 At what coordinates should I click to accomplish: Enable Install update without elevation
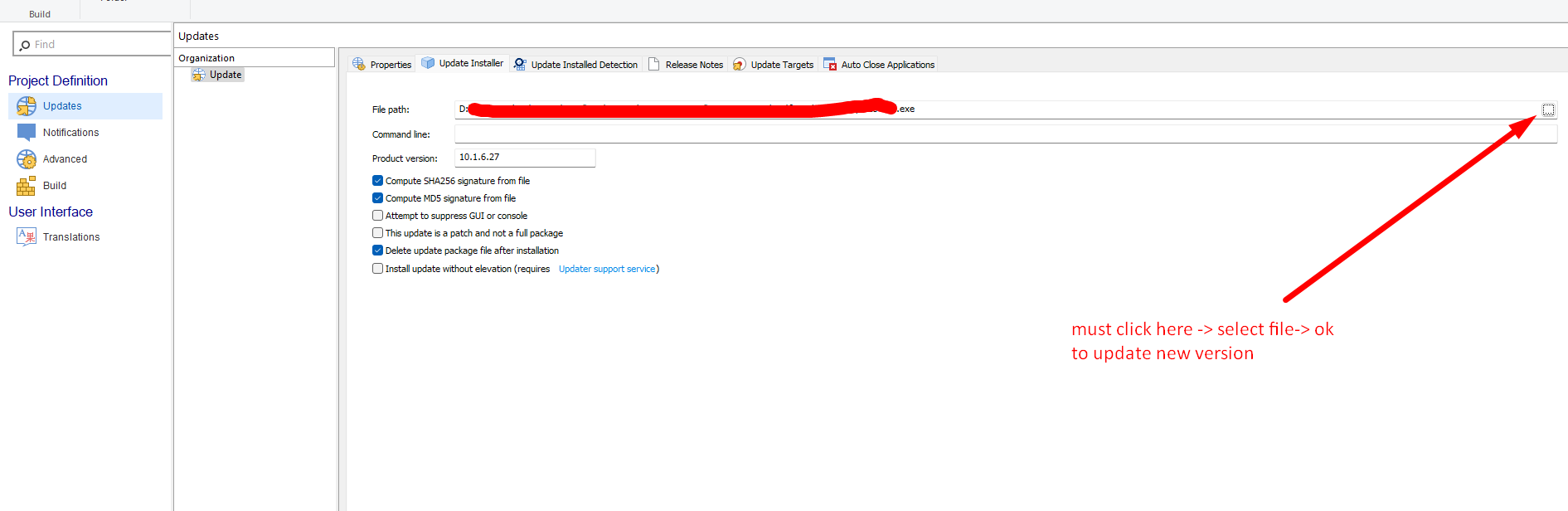[378, 269]
